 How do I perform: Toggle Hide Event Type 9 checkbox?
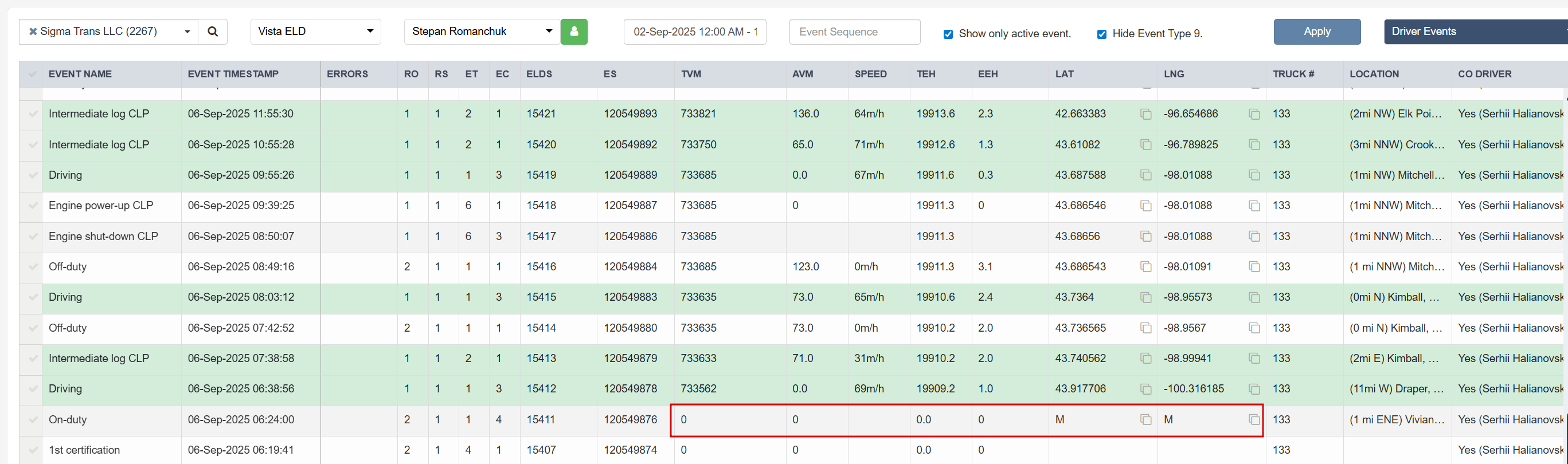[x=1102, y=34]
